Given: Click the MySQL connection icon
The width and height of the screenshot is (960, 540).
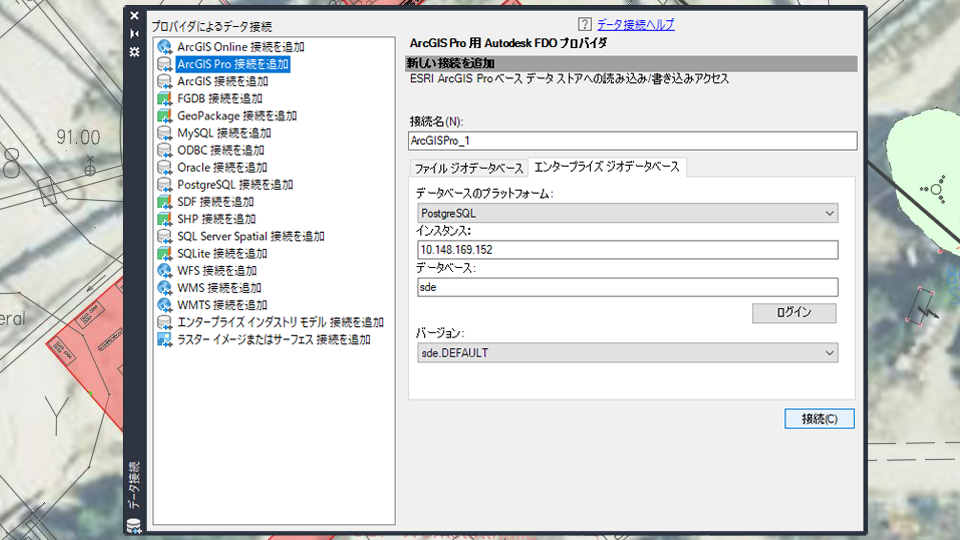Looking at the screenshot, I should click(164, 133).
